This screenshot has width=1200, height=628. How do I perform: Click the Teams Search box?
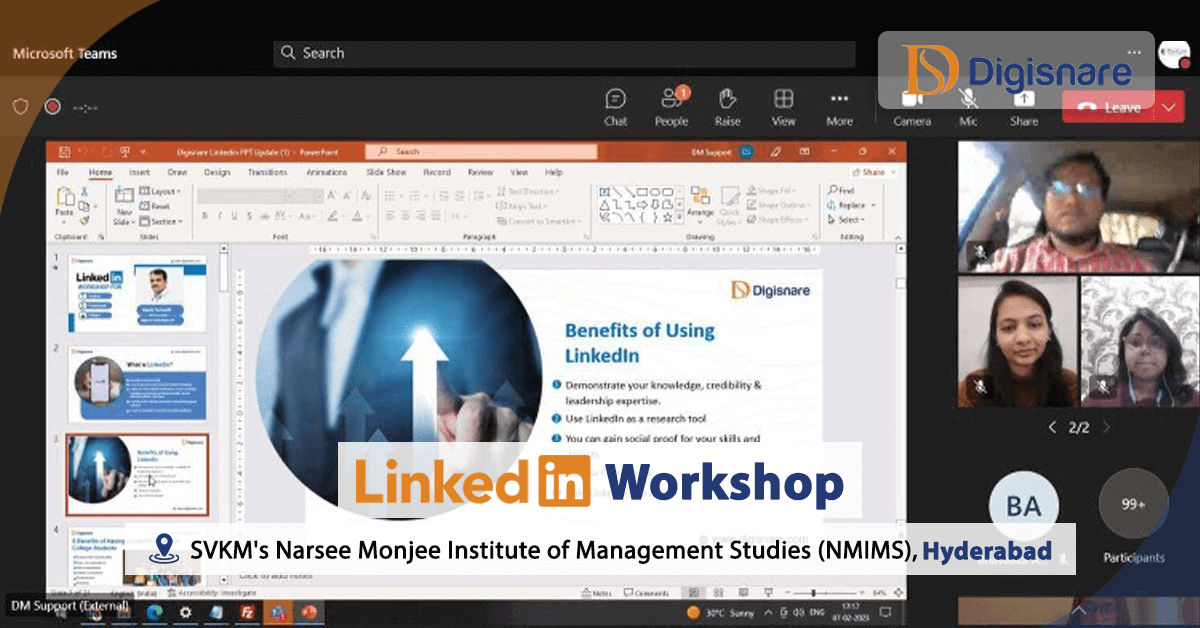[x=564, y=53]
